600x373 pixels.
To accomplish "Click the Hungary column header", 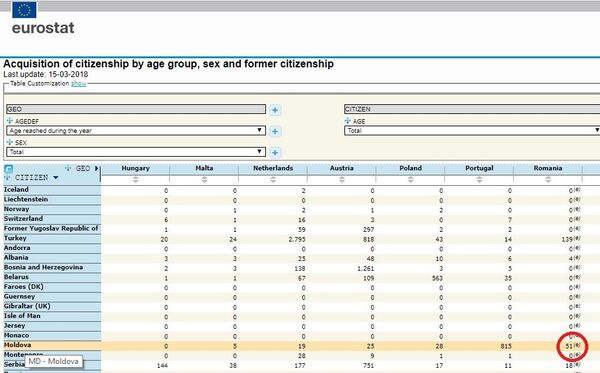I will tap(135, 168).
